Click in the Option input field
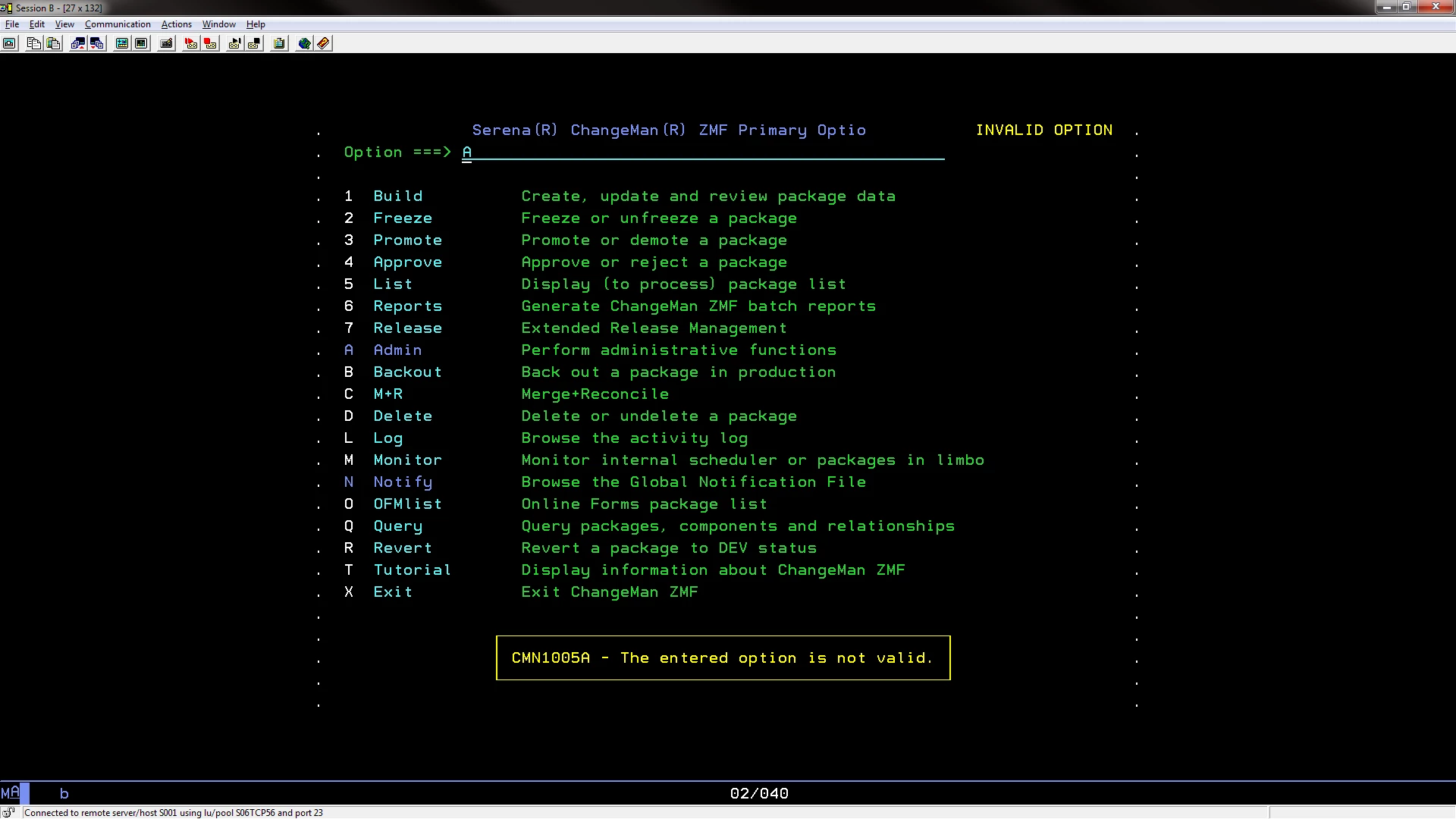This screenshot has width=1456, height=819. tap(702, 152)
